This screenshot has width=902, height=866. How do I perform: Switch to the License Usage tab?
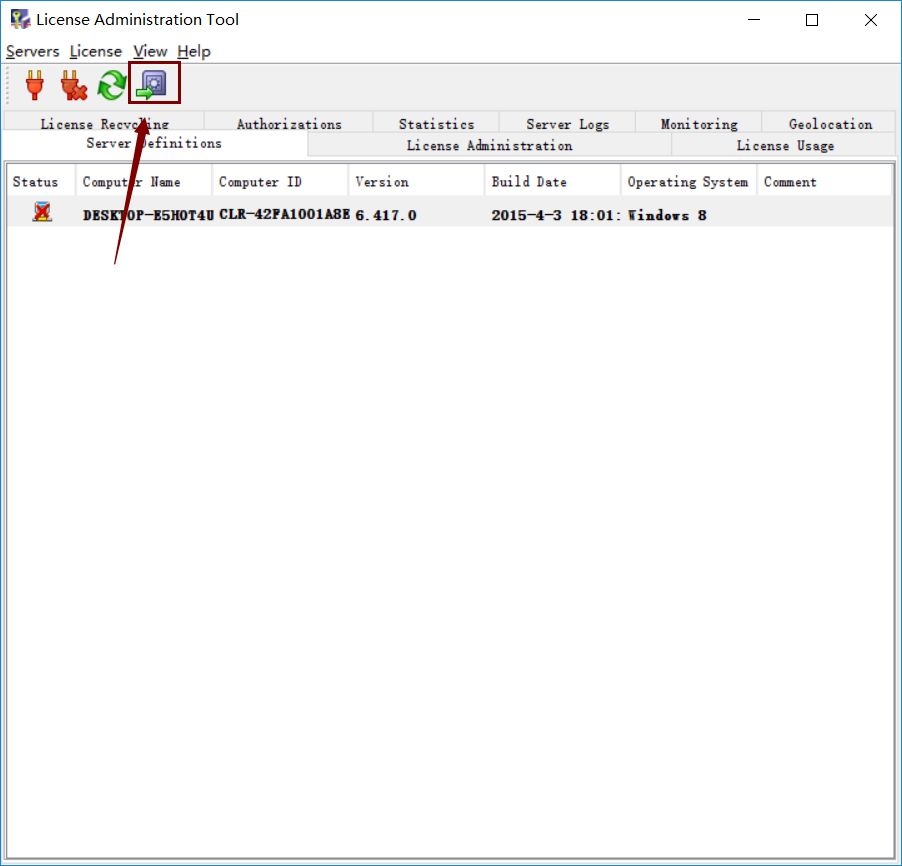click(785, 145)
